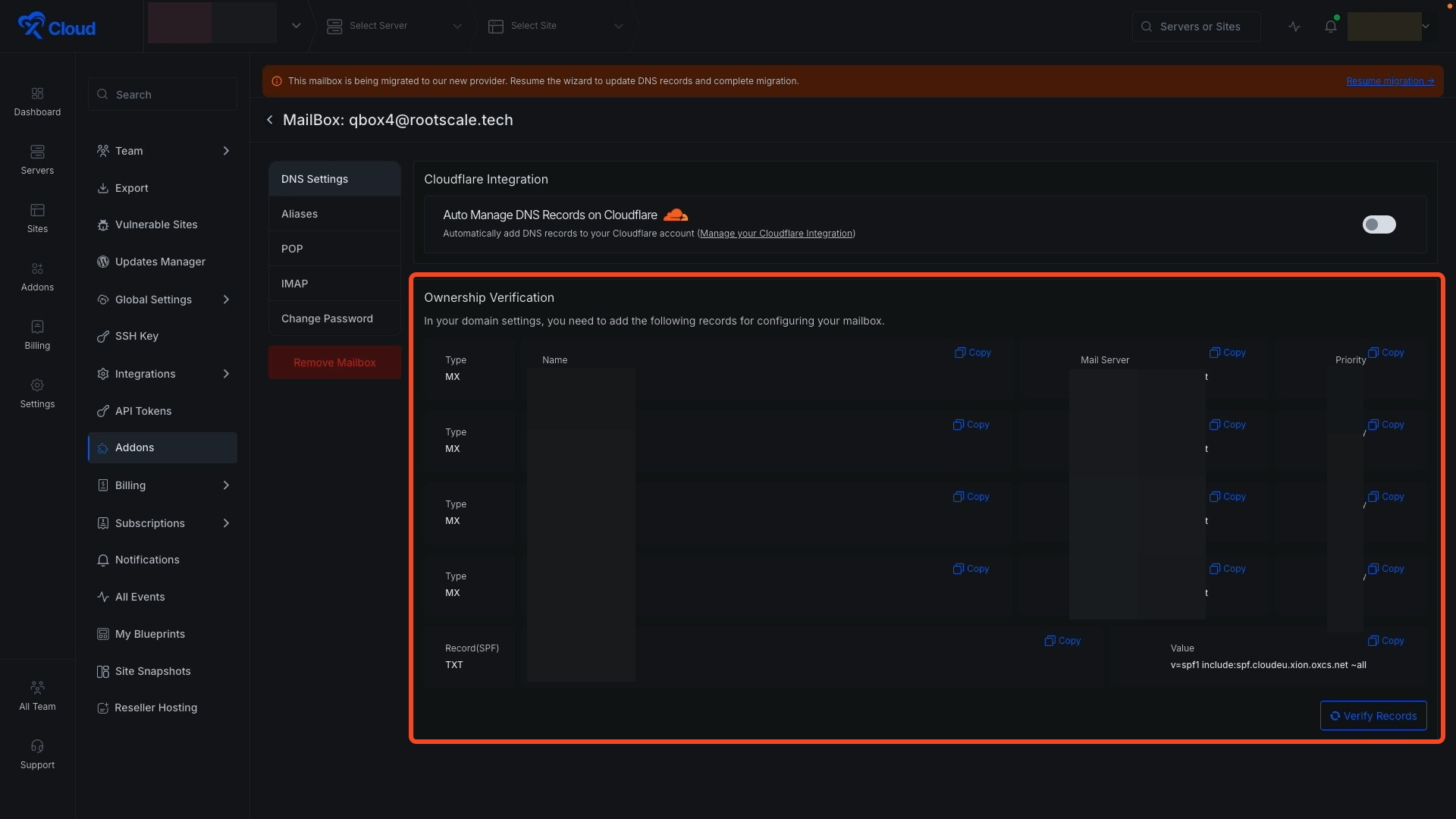
Task: Copy the Mail Server of third MX record
Action: [1228, 497]
